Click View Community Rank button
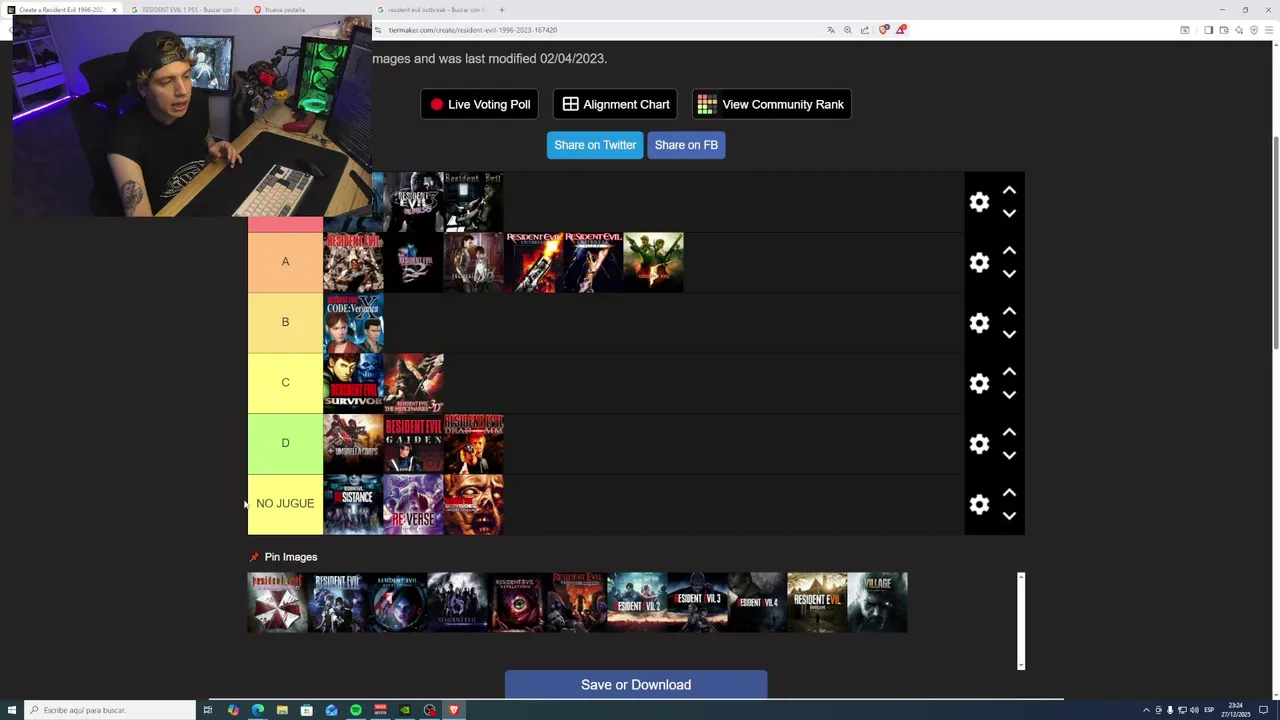 pyautogui.click(x=771, y=104)
